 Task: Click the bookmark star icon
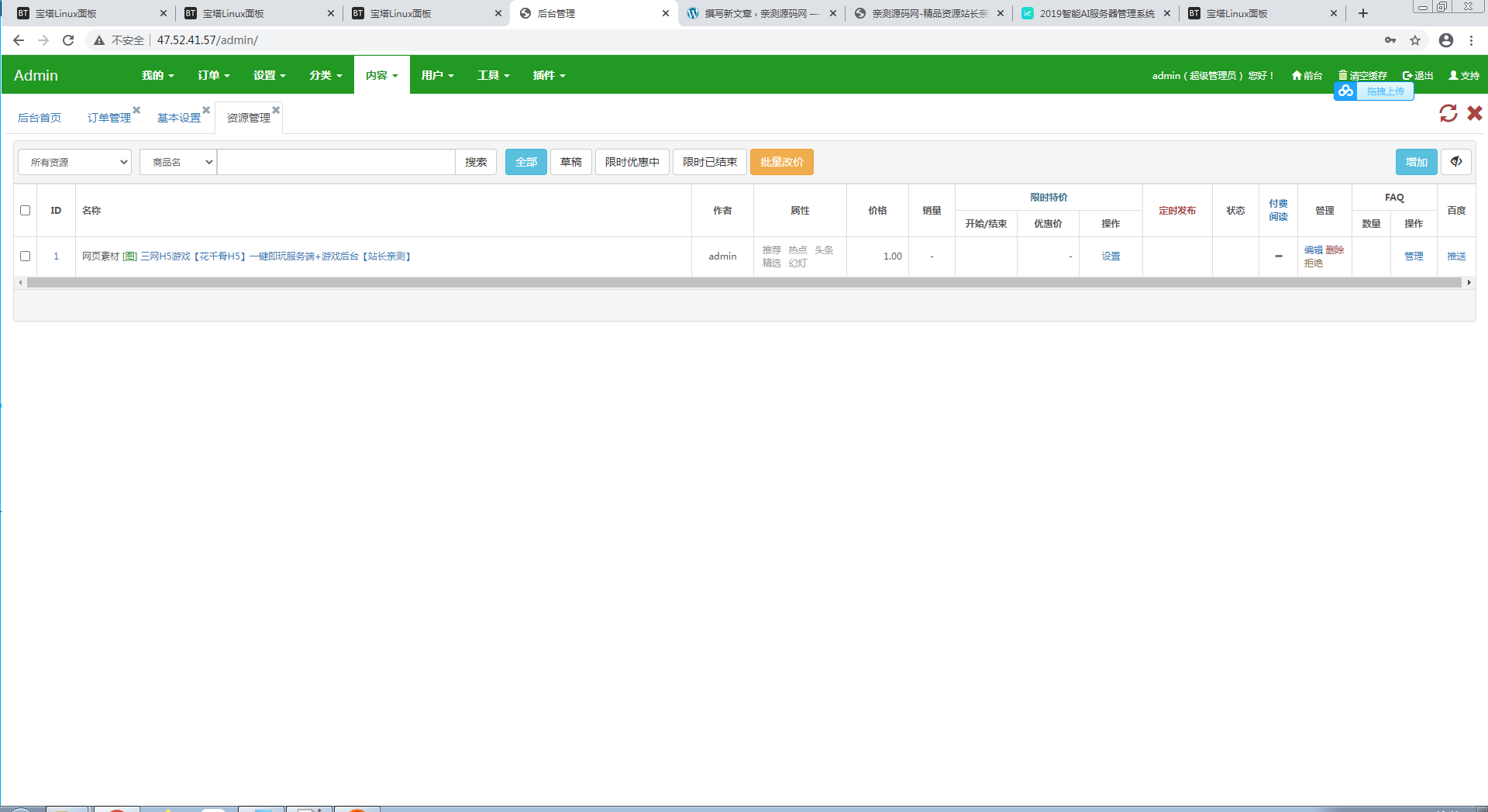[1415, 40]
